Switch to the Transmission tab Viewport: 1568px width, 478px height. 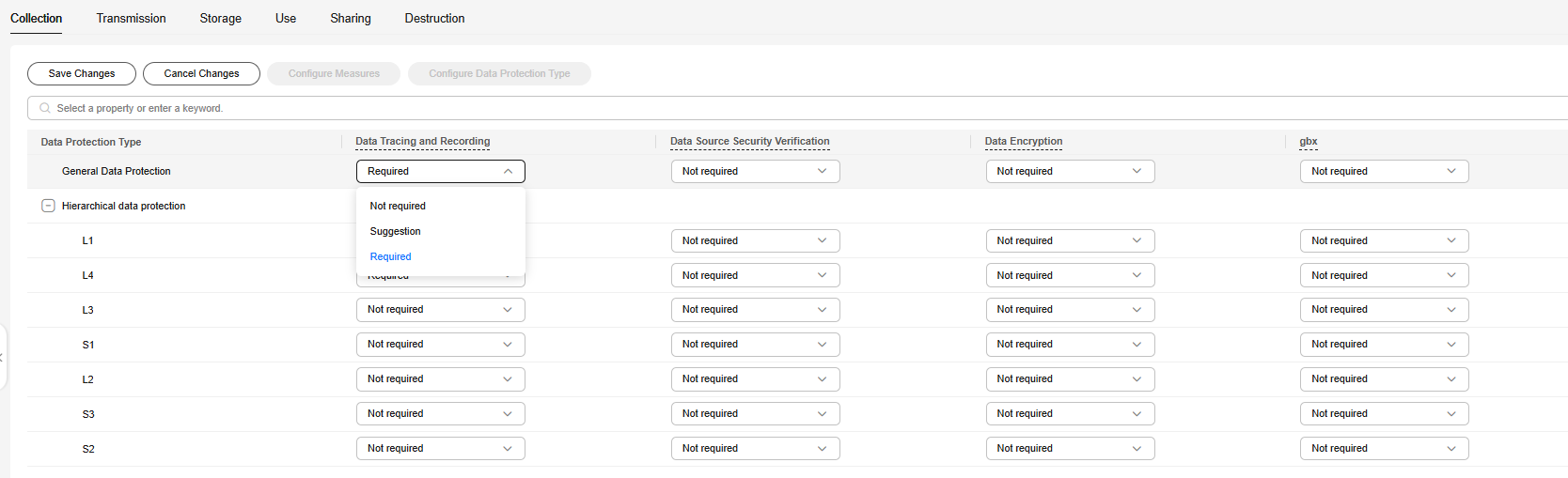[x=131, y=18]
